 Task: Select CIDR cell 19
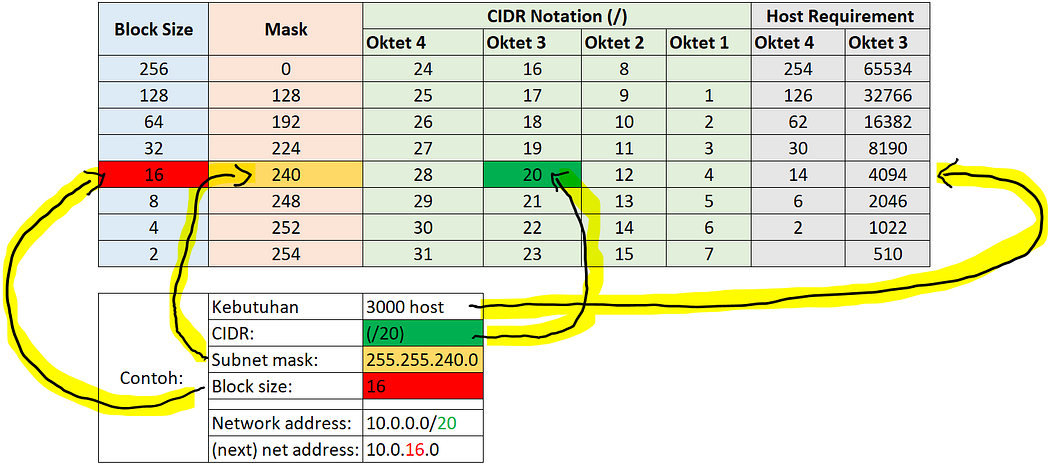coord(532,148)
